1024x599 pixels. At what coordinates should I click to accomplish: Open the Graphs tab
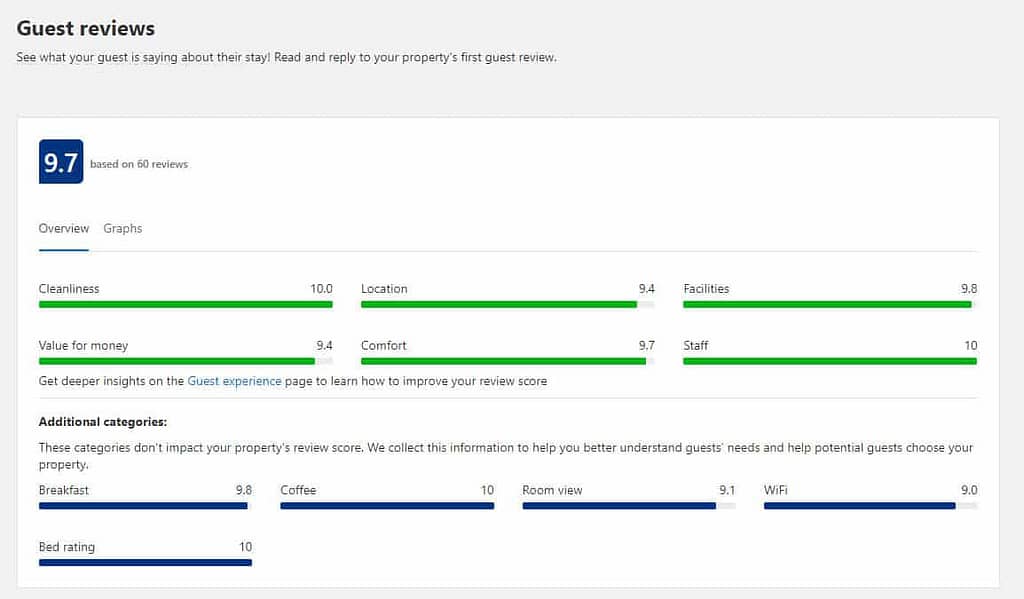(122, 229)
